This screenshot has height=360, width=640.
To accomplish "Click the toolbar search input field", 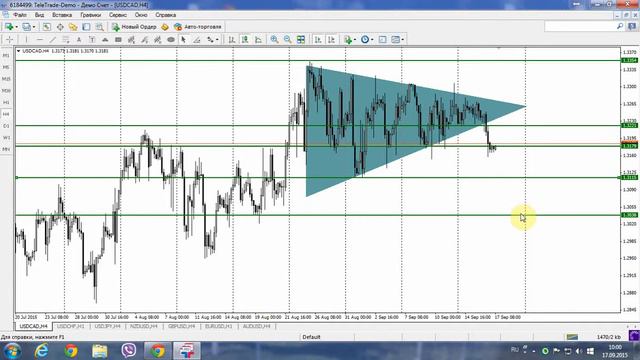I will tap(580, 27).
